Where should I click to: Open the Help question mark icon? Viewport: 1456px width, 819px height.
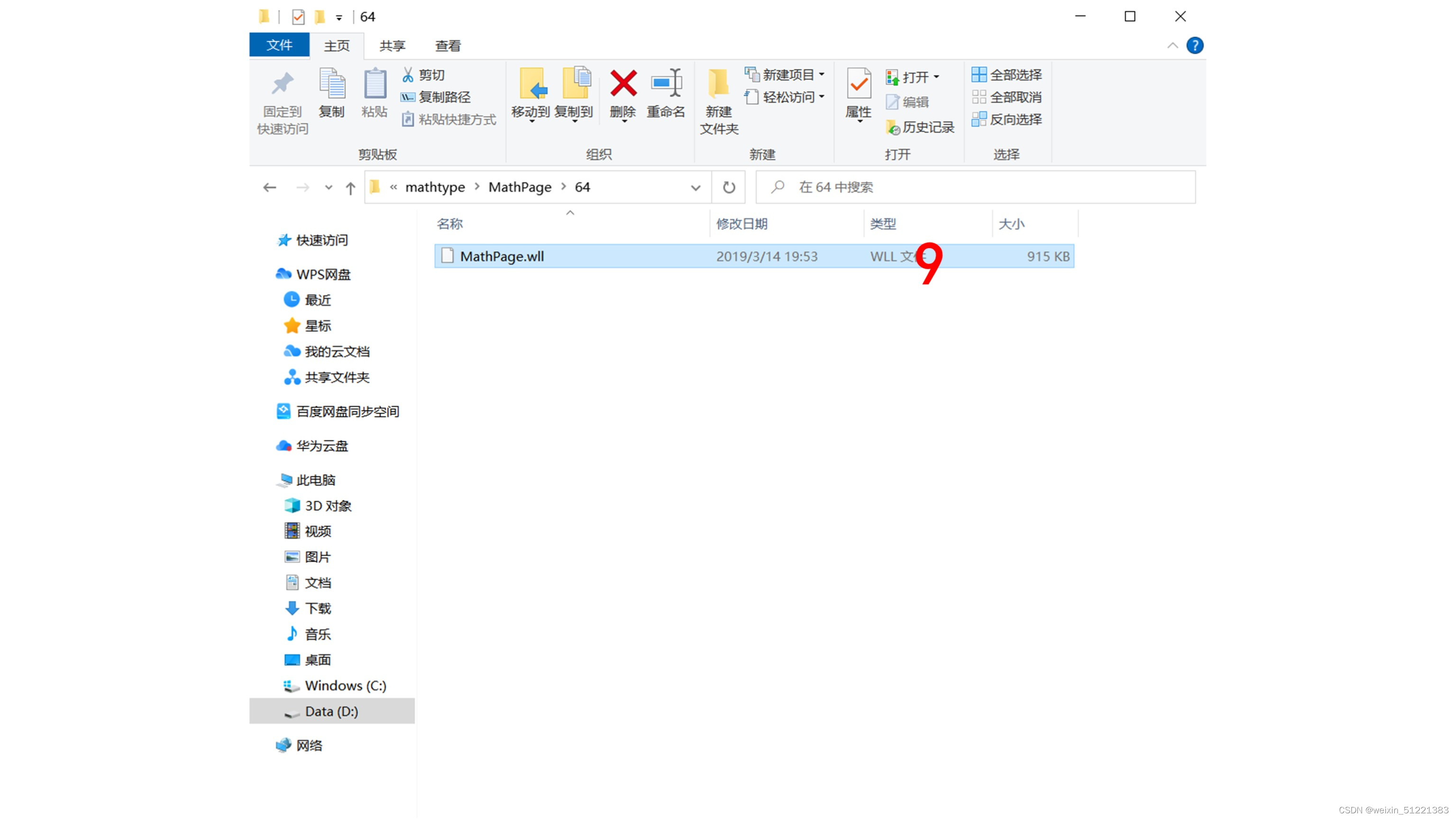tap(1194, 45)
